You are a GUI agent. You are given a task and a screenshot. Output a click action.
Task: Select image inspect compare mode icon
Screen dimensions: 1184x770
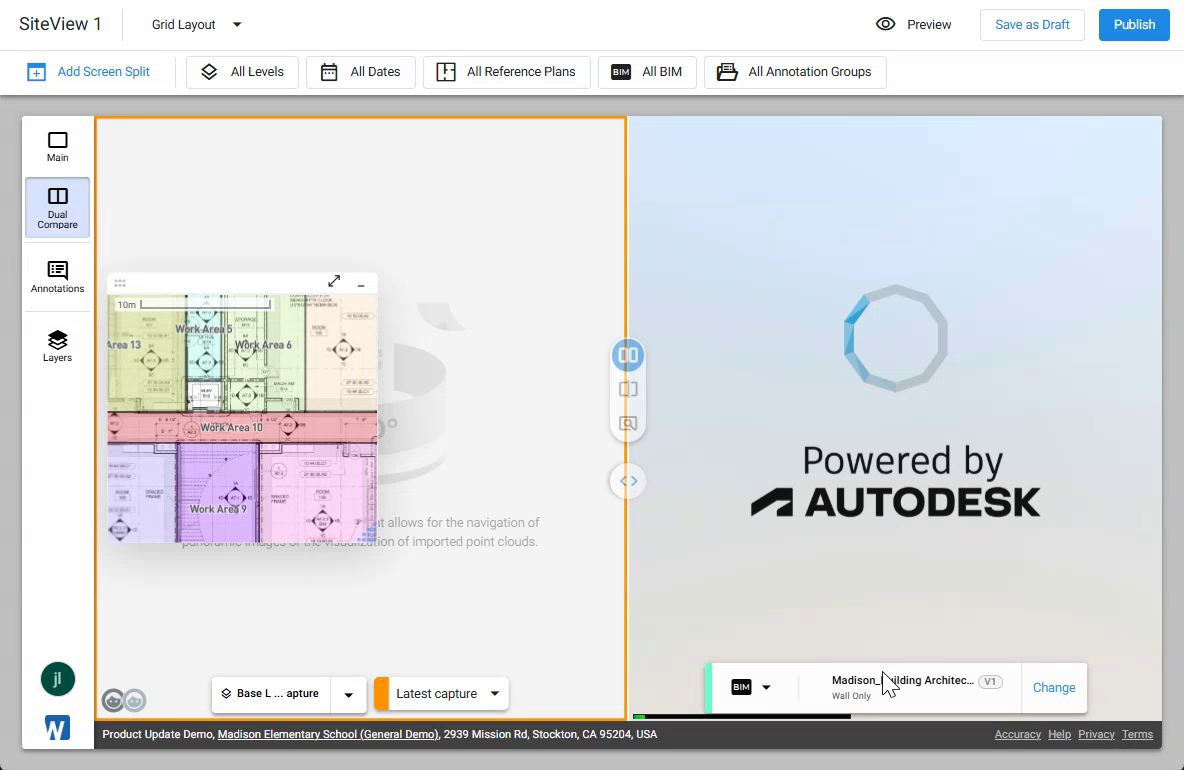[627, 424]
